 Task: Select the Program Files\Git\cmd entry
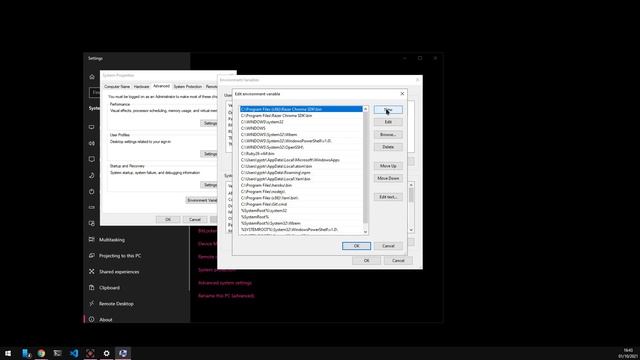[x=301, y=204]
